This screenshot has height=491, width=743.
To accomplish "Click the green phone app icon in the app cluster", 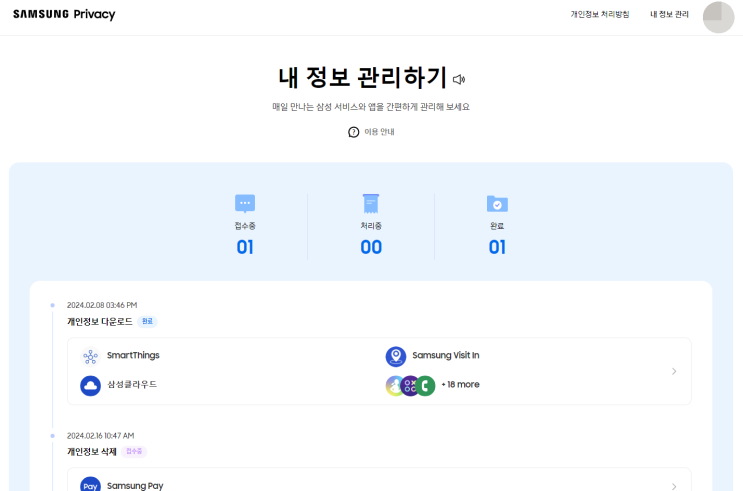I will click(426, 386).
